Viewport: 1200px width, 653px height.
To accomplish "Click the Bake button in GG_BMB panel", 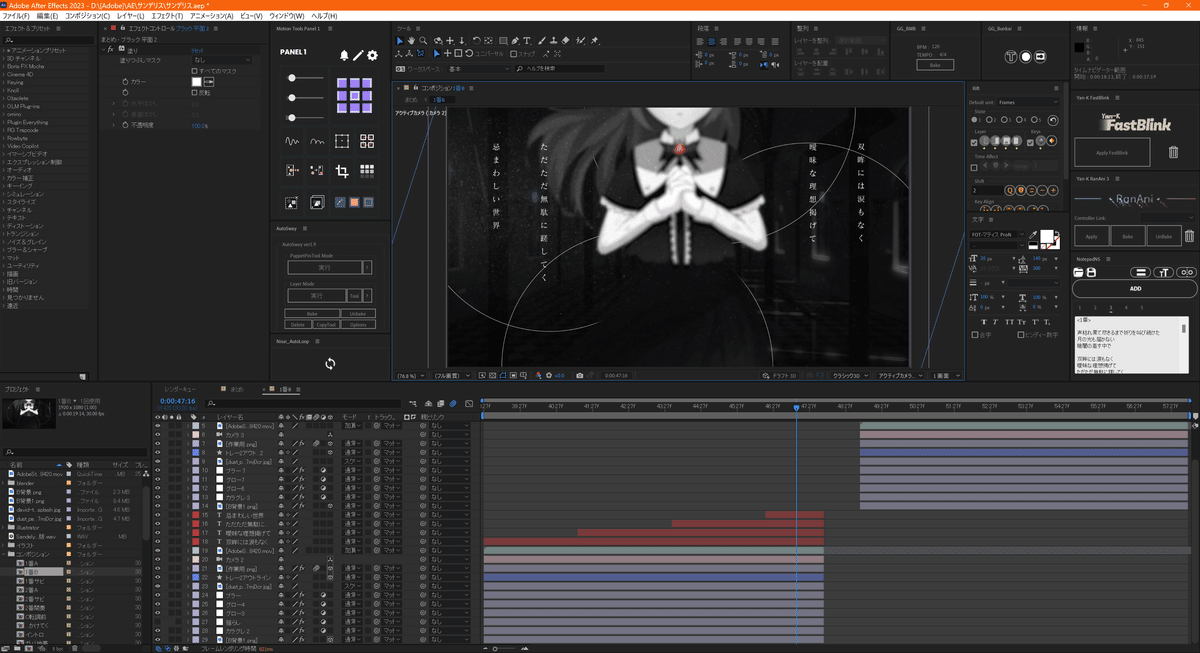I will (x=935, y=65).
